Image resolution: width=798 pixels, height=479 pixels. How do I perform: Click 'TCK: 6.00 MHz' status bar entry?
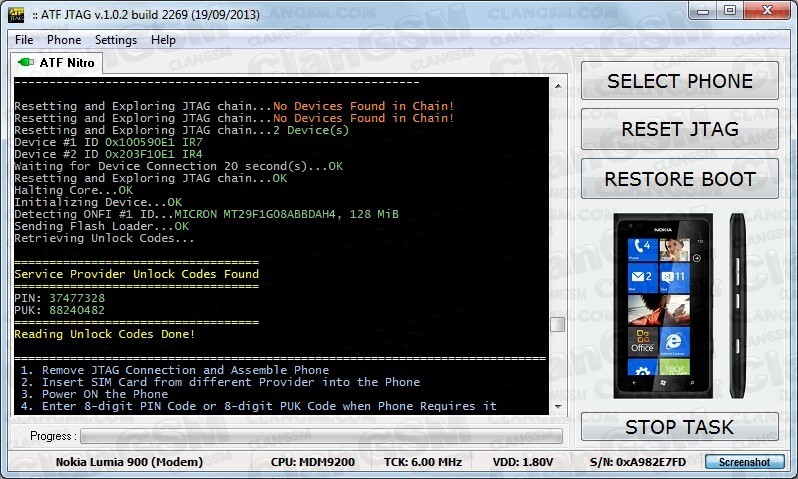tap(422, 462)
